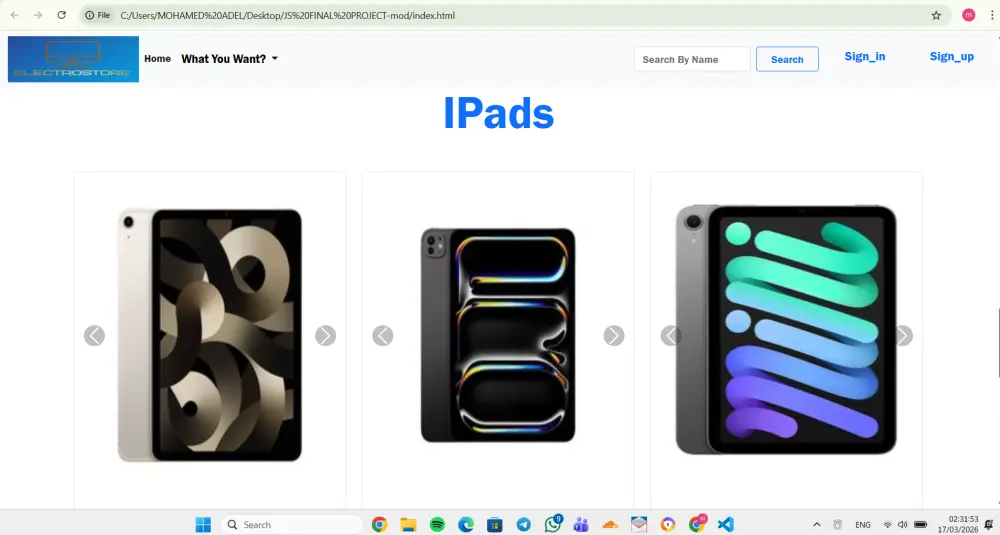Open File Explorer from taskbar
1000x535 pixels.
[408, 524]
